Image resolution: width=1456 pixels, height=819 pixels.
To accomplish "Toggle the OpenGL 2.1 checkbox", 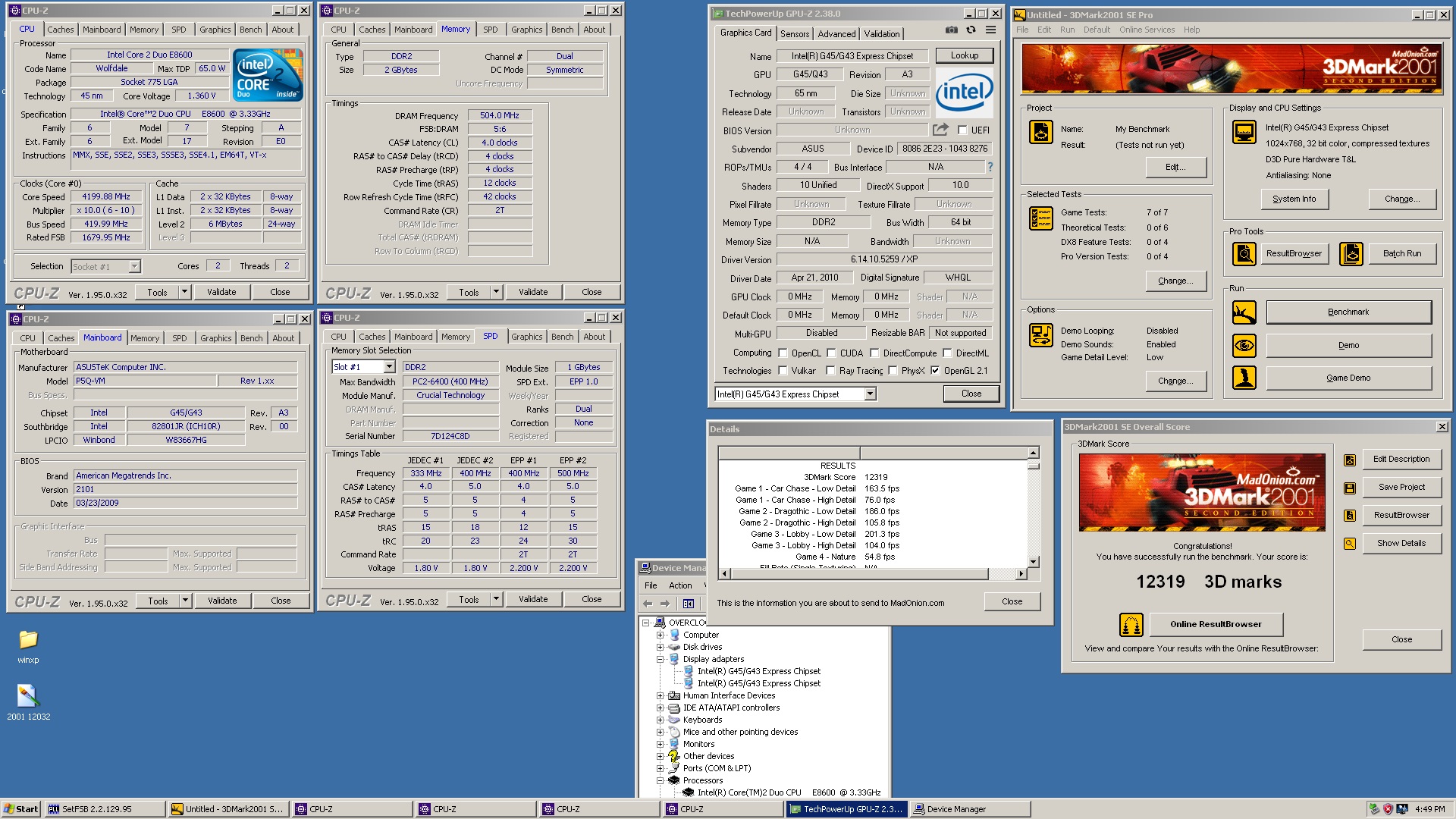I will coord(935,370).
